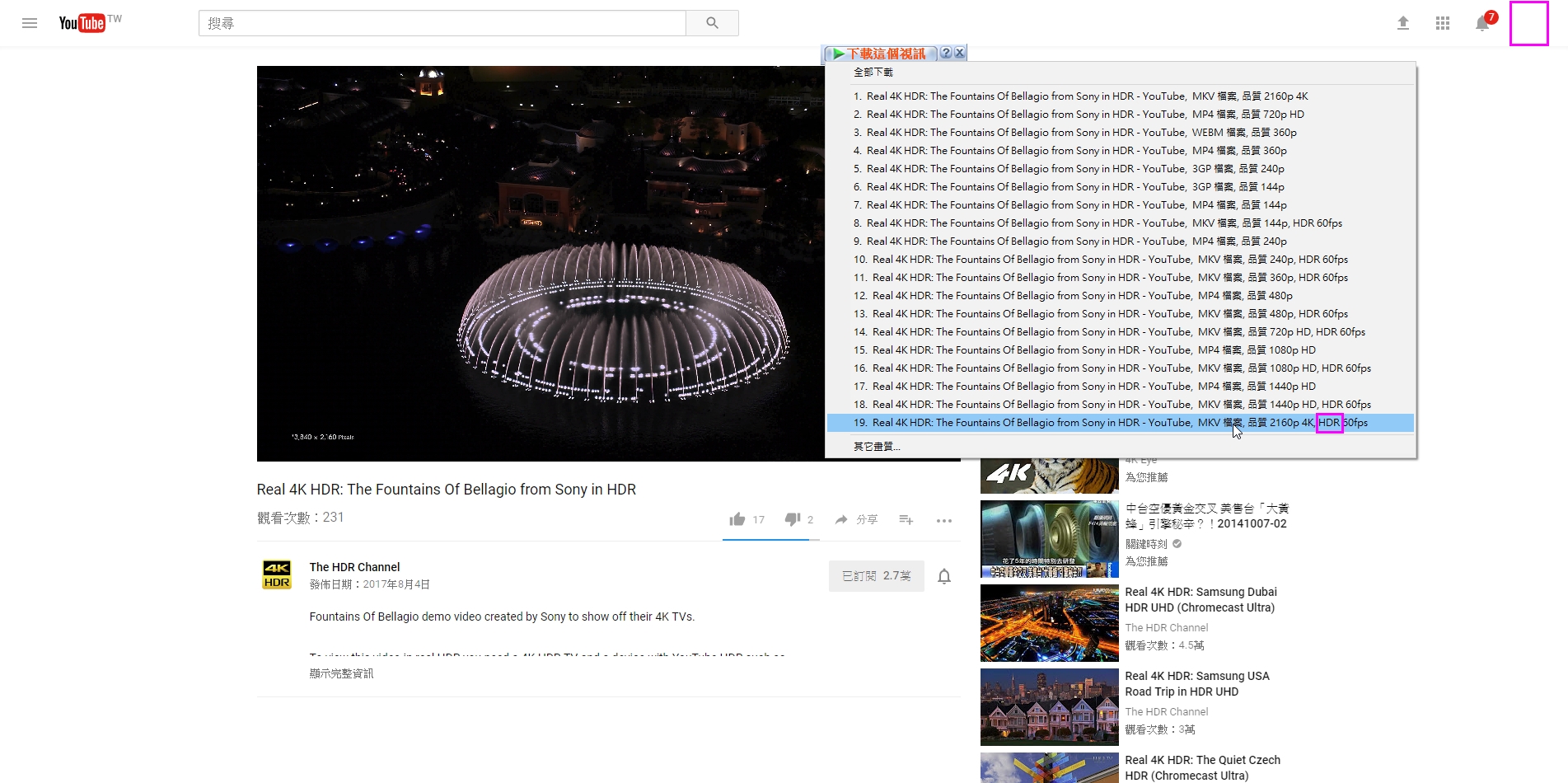Screen dimensions: 1568x783
Task: Open the 中台空優黃金交叉 video thumbnail
Action: click(x=1050, y=539)
